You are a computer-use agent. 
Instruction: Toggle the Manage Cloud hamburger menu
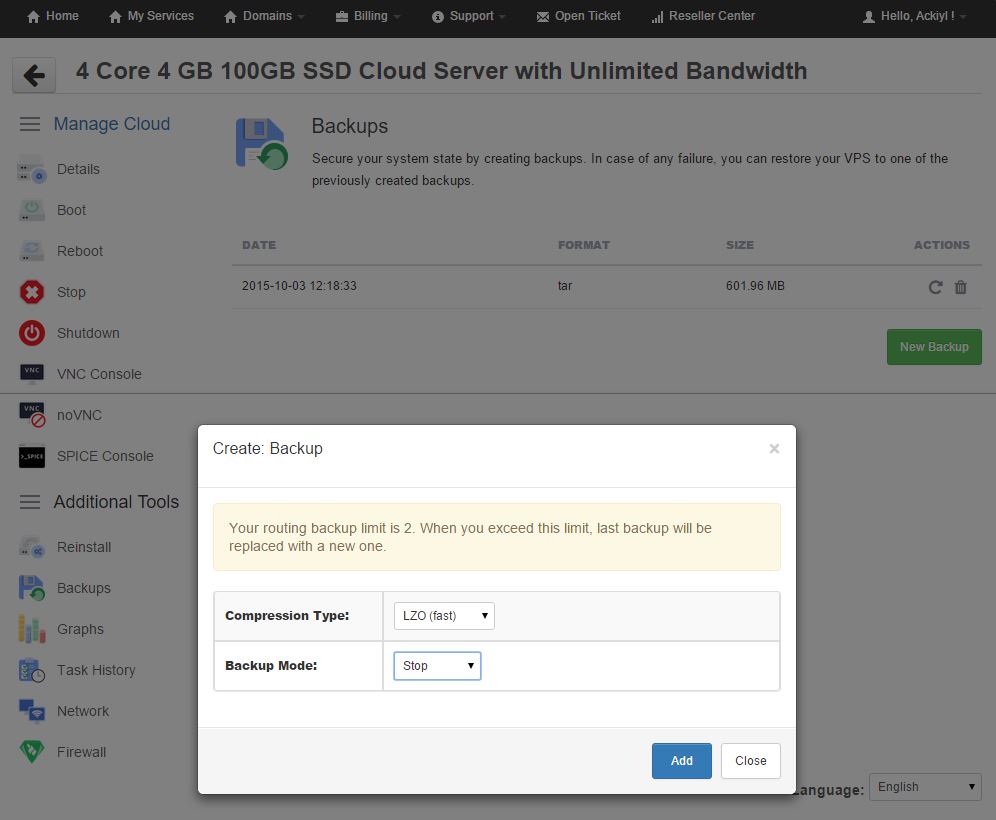point(30,124)
